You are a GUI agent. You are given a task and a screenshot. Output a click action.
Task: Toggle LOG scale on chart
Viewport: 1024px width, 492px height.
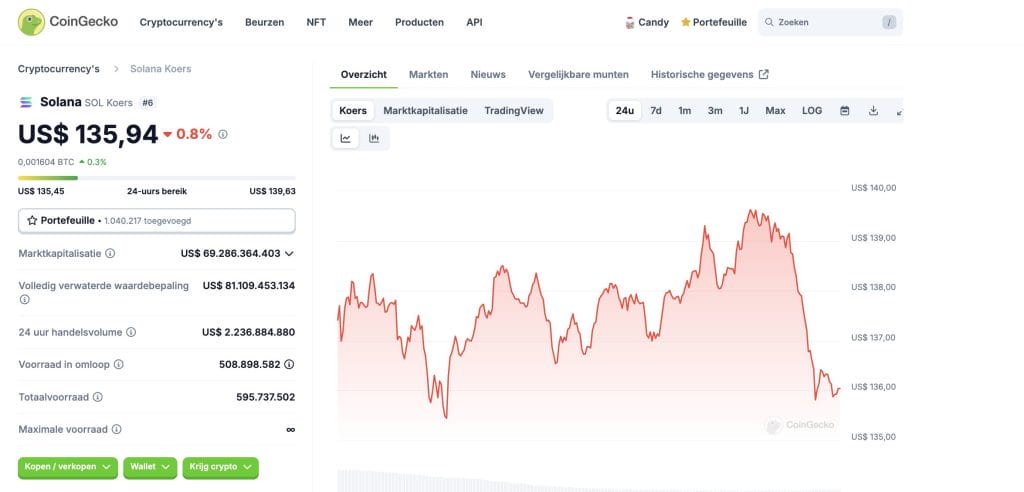(x=812, y=110)
